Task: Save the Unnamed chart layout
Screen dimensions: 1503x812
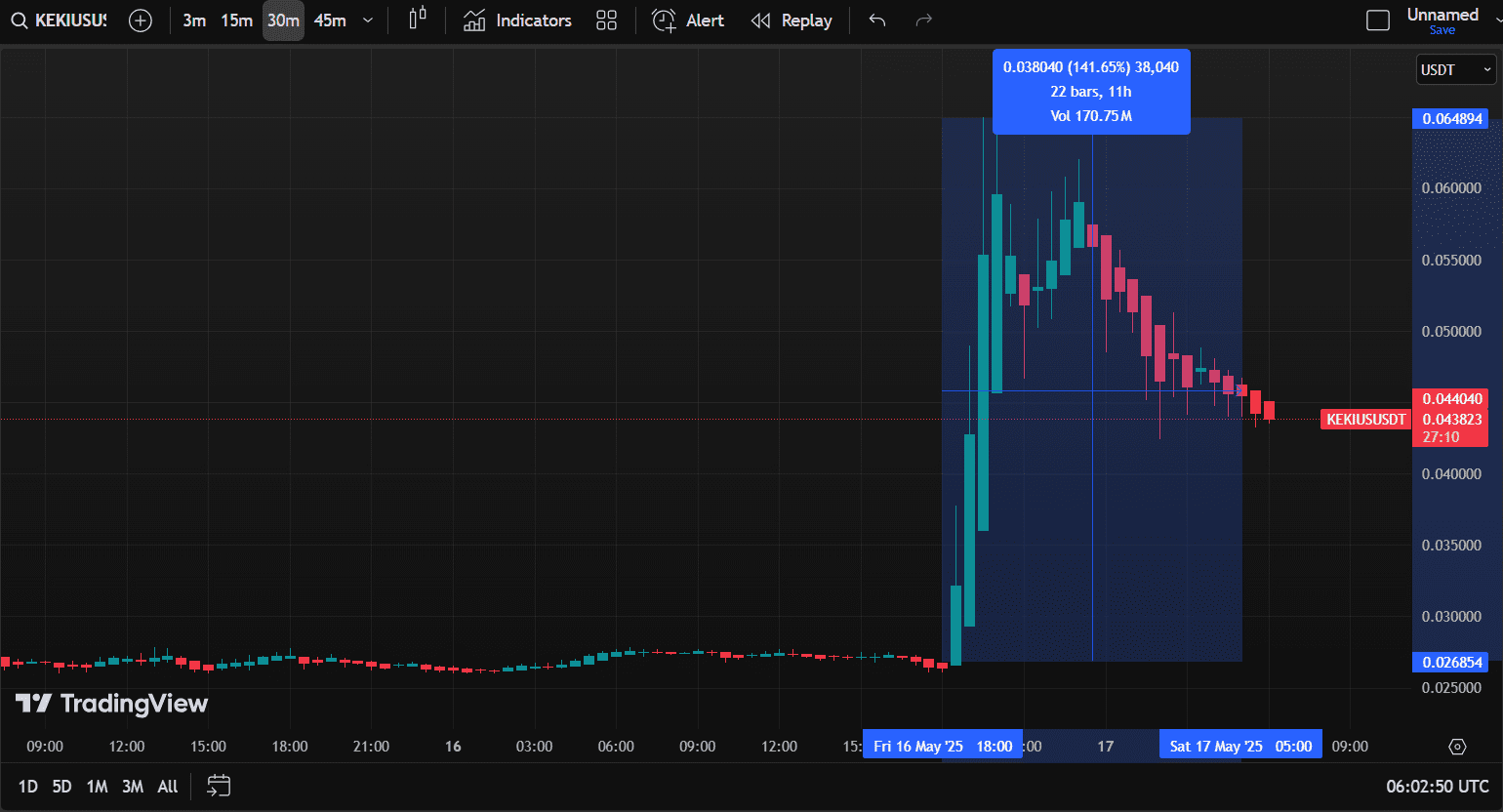Action: coord(1442,30)
